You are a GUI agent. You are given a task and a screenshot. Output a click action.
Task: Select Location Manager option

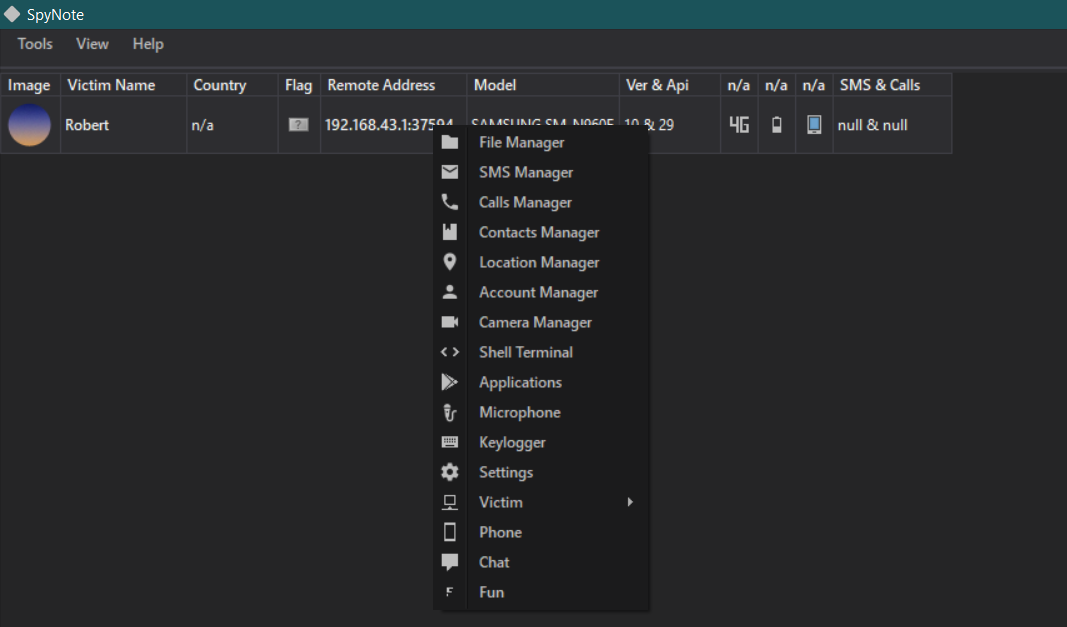point(542,262)
